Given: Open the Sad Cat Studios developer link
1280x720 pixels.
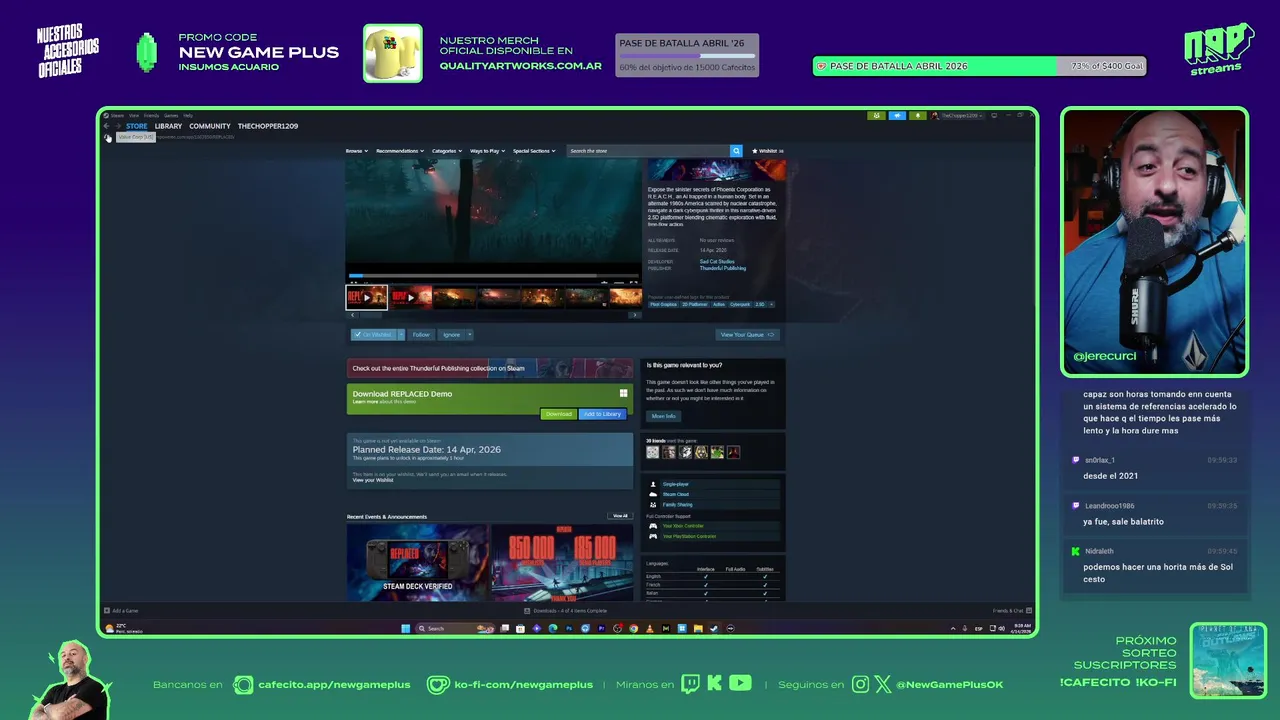Looking at the screenshot, I should 717,262.
